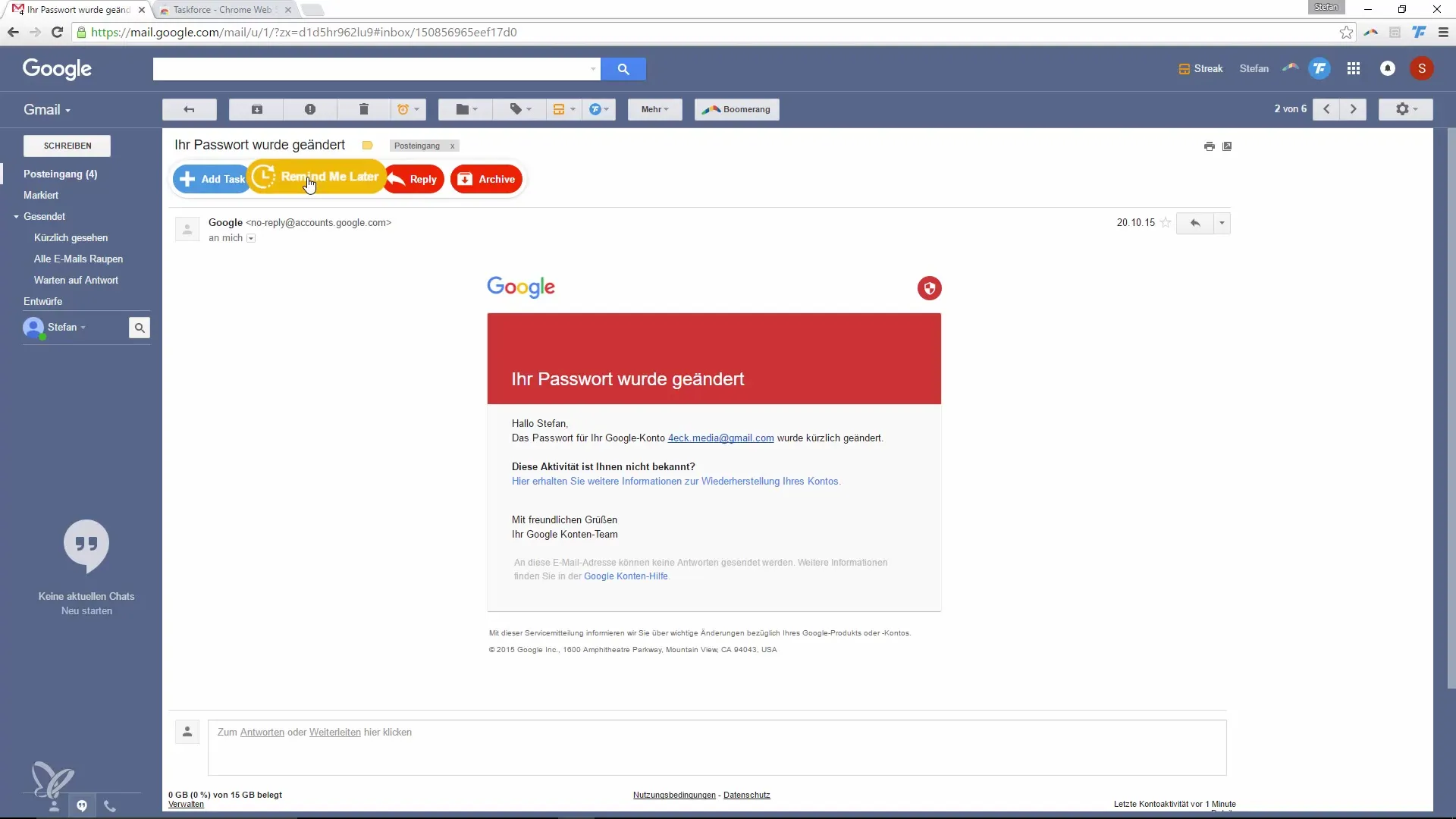Open Posteingang (4) folder
Image resolution: width=1456 pixels, height=819 pixels.
[61, 174]
